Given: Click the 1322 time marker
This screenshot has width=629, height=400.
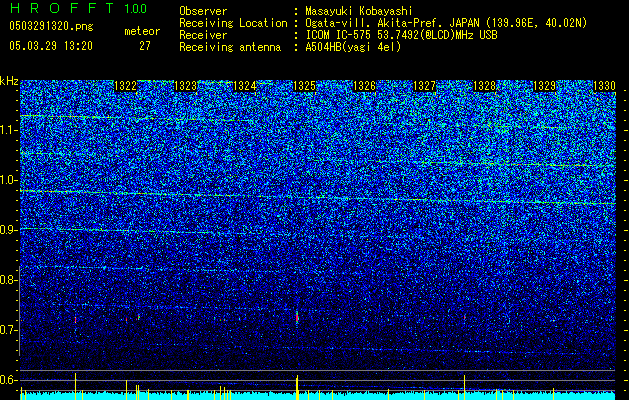Looking at the screenshot, I should click(126, 86).
